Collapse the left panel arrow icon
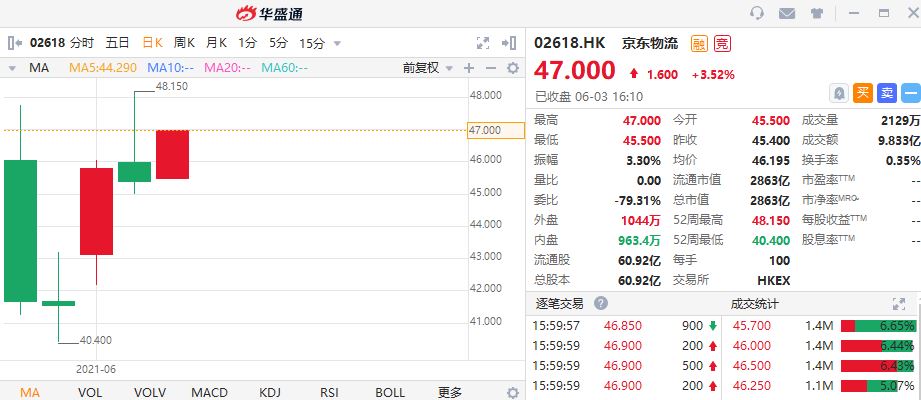 15,43
